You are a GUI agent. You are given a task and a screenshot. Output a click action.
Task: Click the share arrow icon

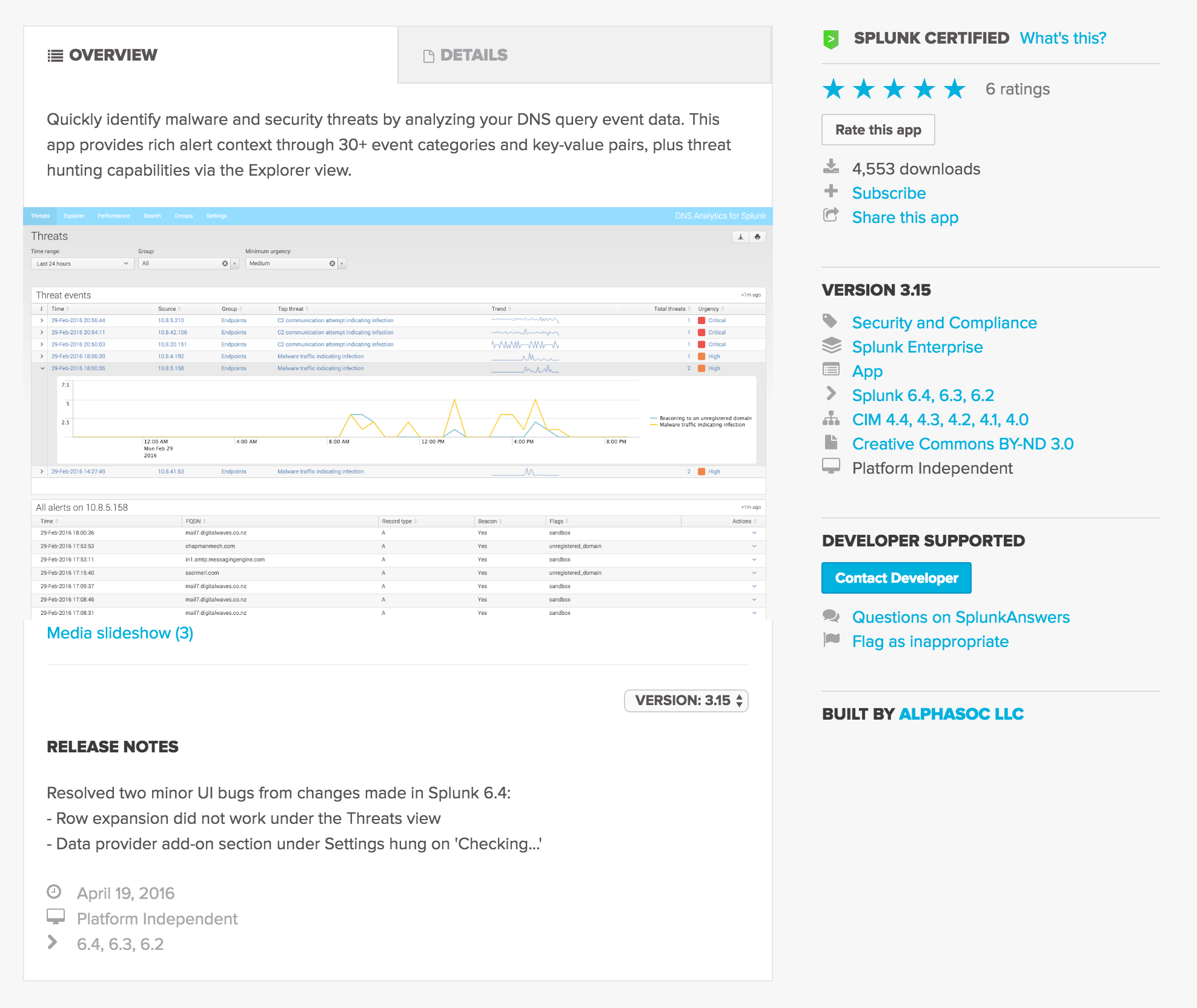(831, 215)
